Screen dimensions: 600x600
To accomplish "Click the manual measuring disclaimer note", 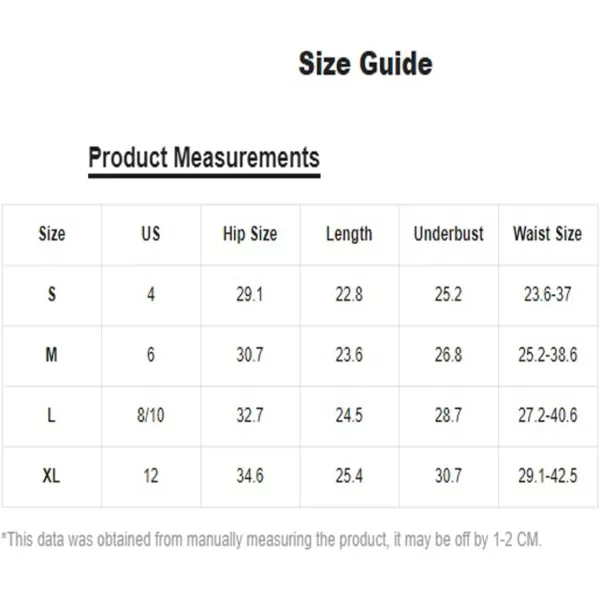I will [271, 540].
